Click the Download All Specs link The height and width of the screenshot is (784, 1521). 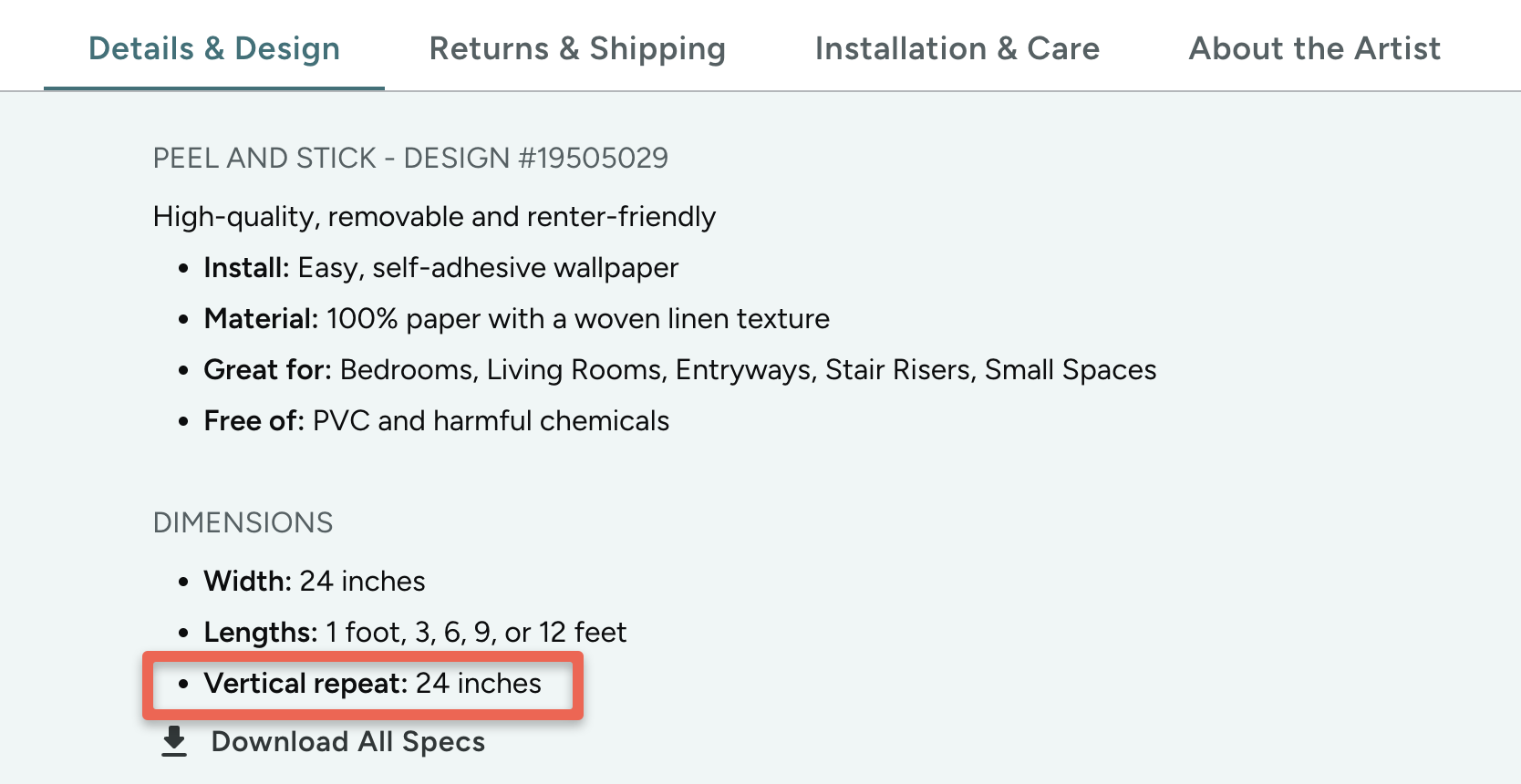tap(347, 742)
